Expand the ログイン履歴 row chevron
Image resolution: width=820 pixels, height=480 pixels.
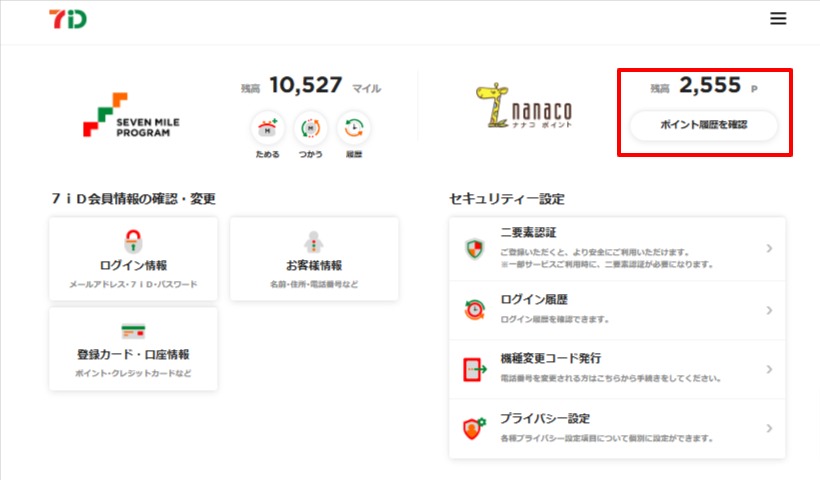coord(768,309)
